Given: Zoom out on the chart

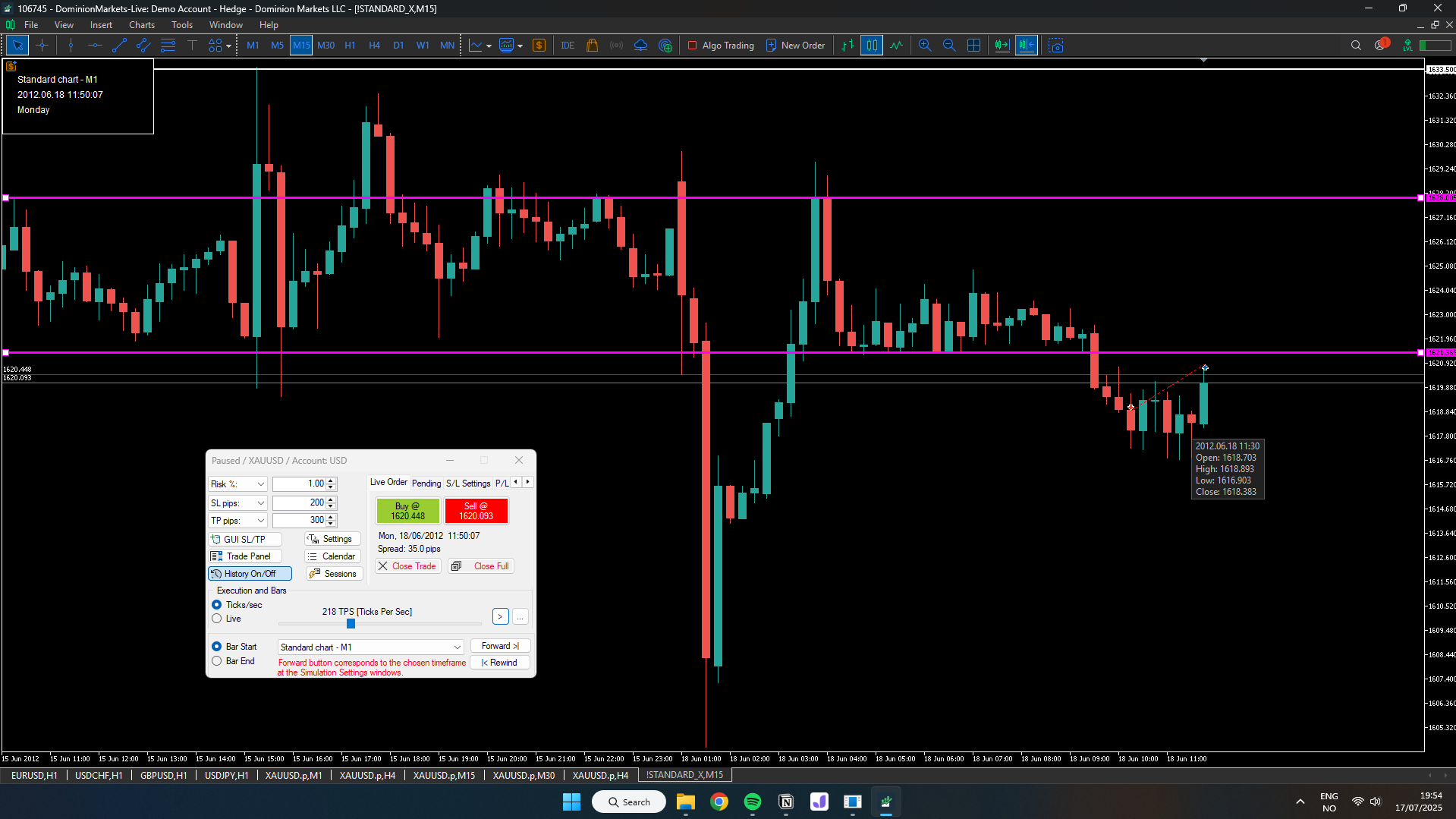Looking at the screenshot, I should coord(949,46).
